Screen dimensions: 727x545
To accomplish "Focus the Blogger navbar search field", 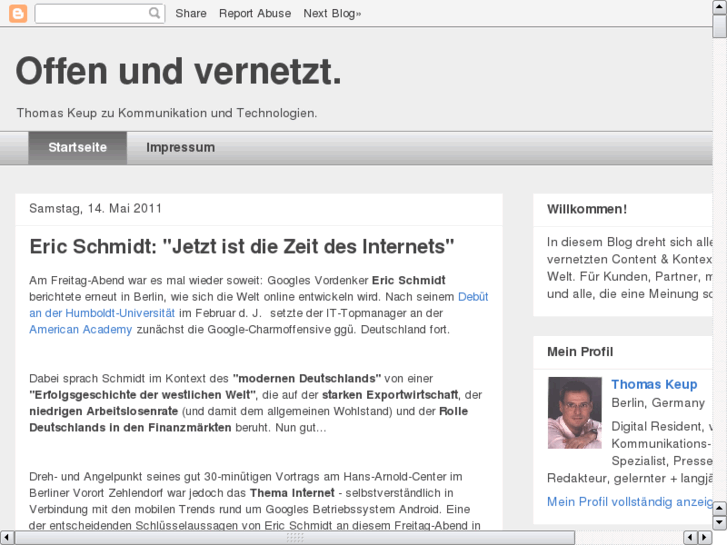I will (100, 13).
